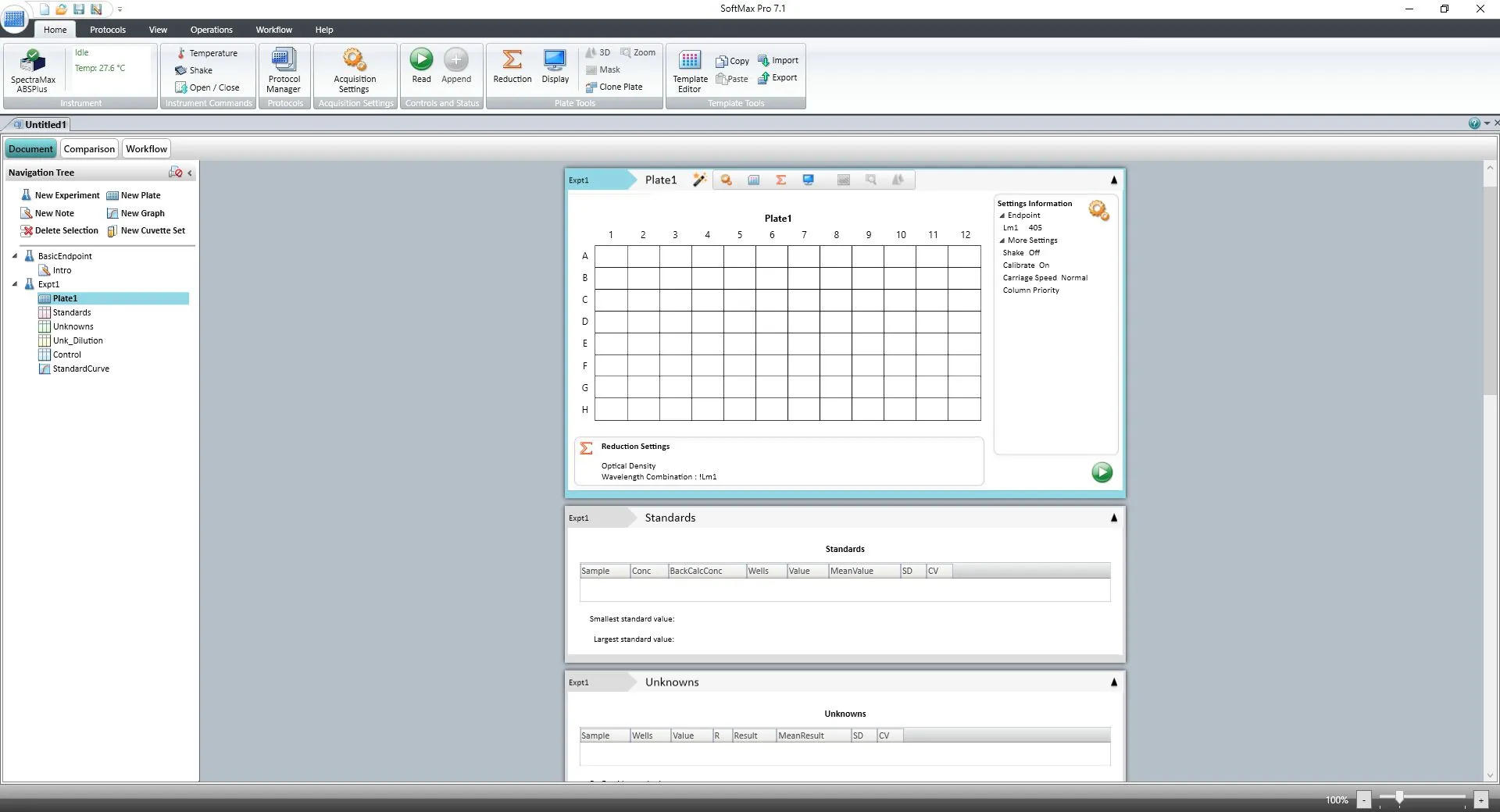Viewport: 1500px width, 812px height.
Task: Collapse the Standards section with triangle
Action: point(1114,518)
